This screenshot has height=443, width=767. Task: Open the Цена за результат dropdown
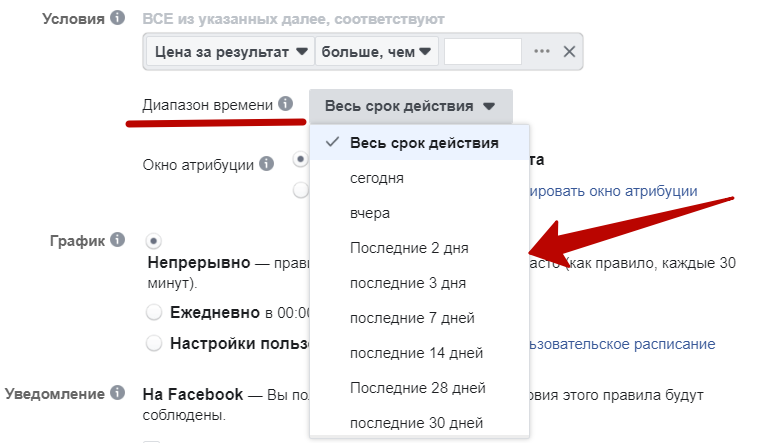[x=231, y=52]
